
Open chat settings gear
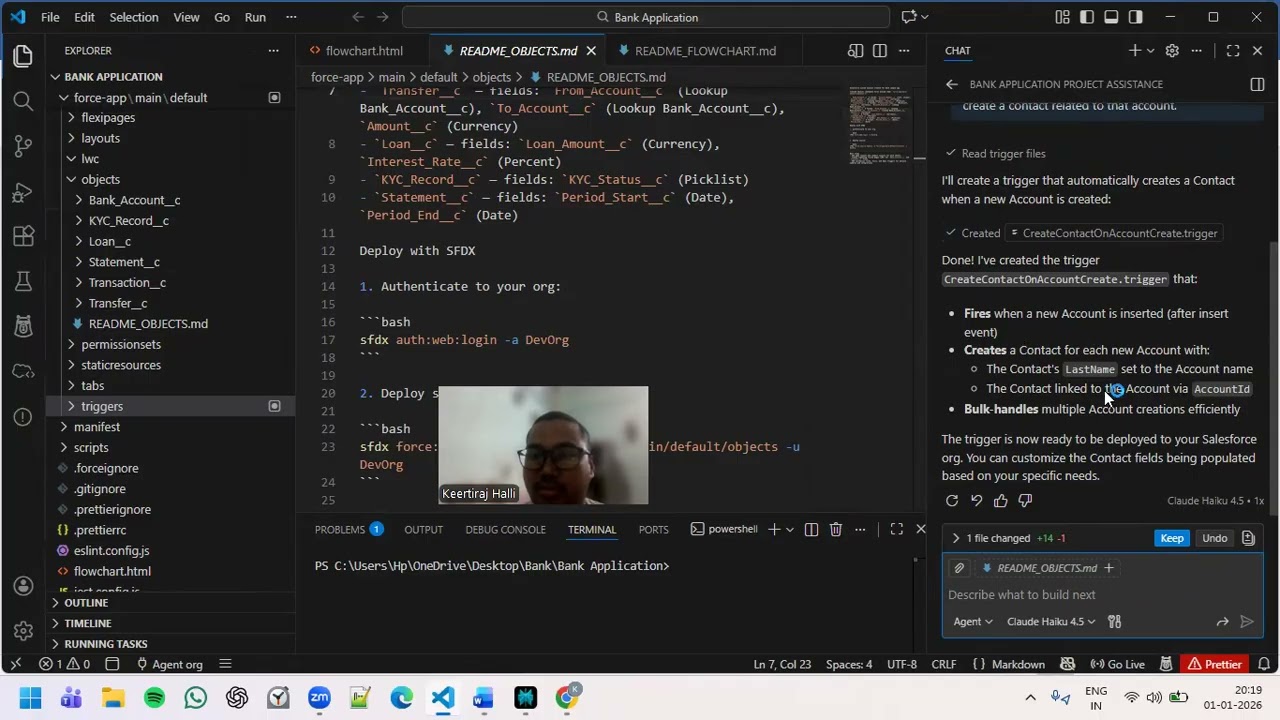pos(1172,50)
